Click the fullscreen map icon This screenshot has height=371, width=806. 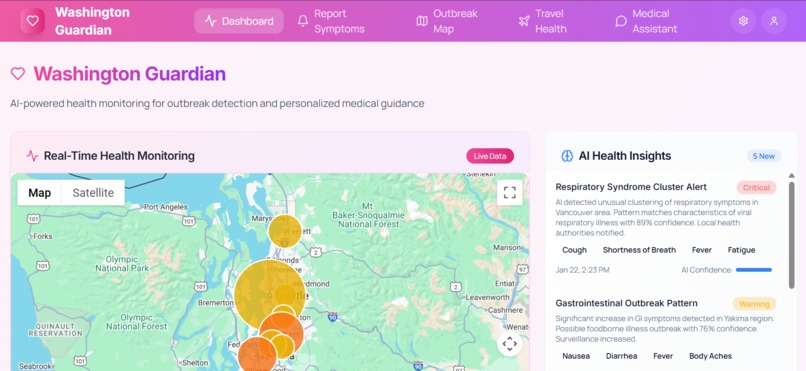[509, 193]
